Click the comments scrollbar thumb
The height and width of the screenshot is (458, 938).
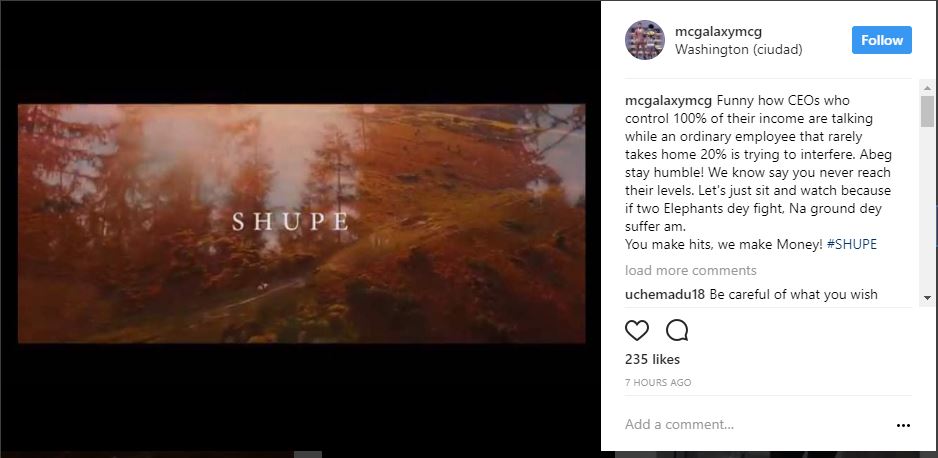point(927,111)
